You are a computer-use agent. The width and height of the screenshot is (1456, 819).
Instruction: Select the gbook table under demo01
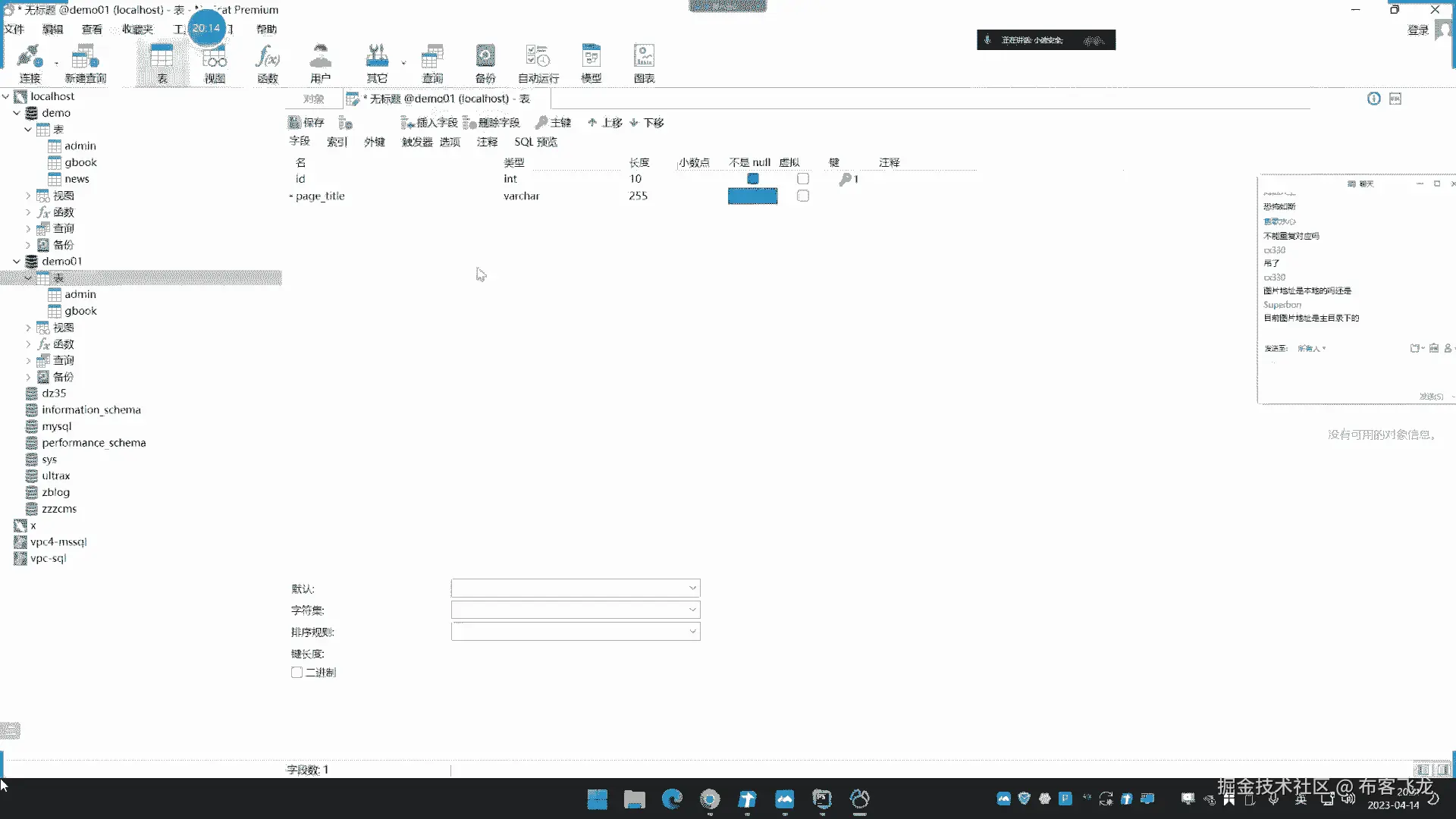click(x=80, y=311)
